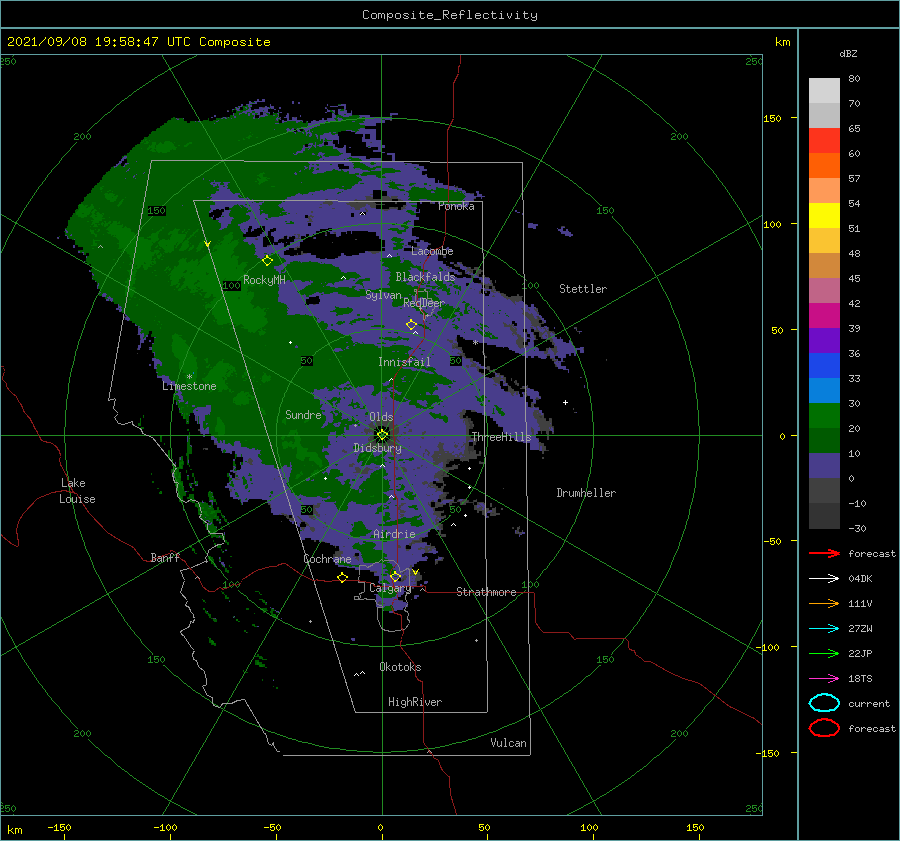Click the Sundre label
The height and width of the screenshot is (841, 900).
point(303,414)
